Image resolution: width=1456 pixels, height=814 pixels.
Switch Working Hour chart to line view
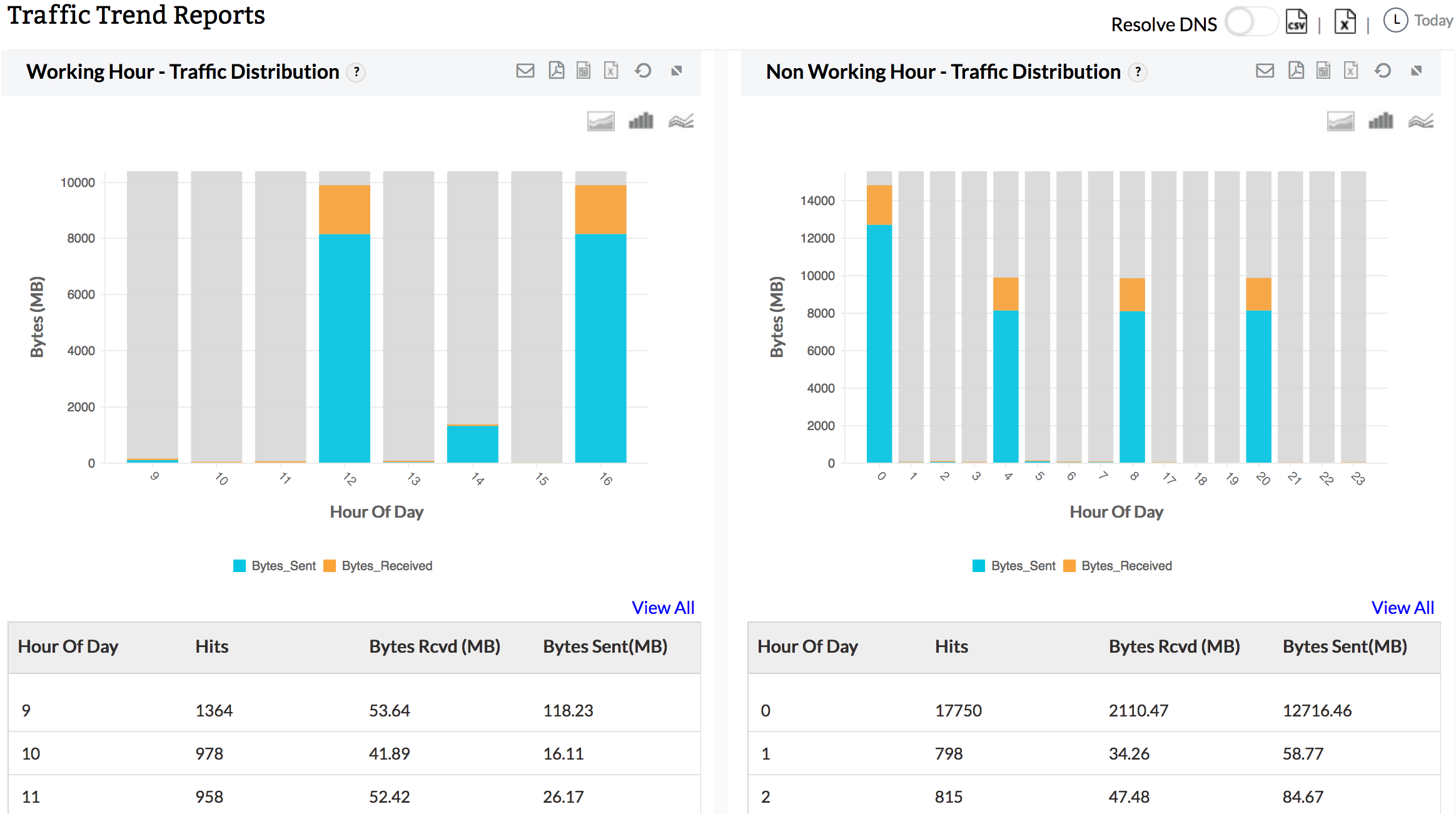click(680, 121)
